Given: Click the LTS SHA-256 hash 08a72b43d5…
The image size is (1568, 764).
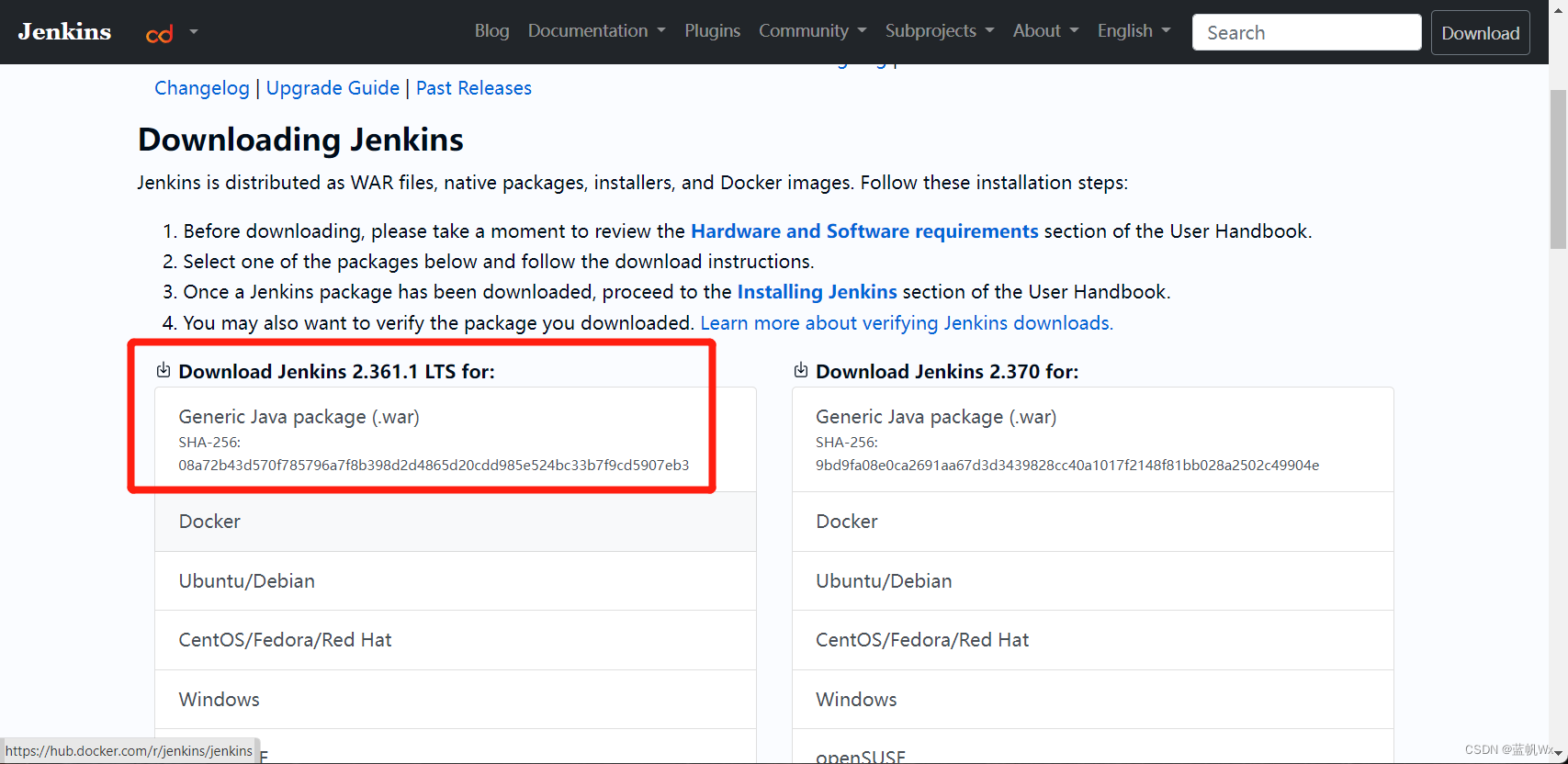Looking at the screenshot, I should (434, 466).
